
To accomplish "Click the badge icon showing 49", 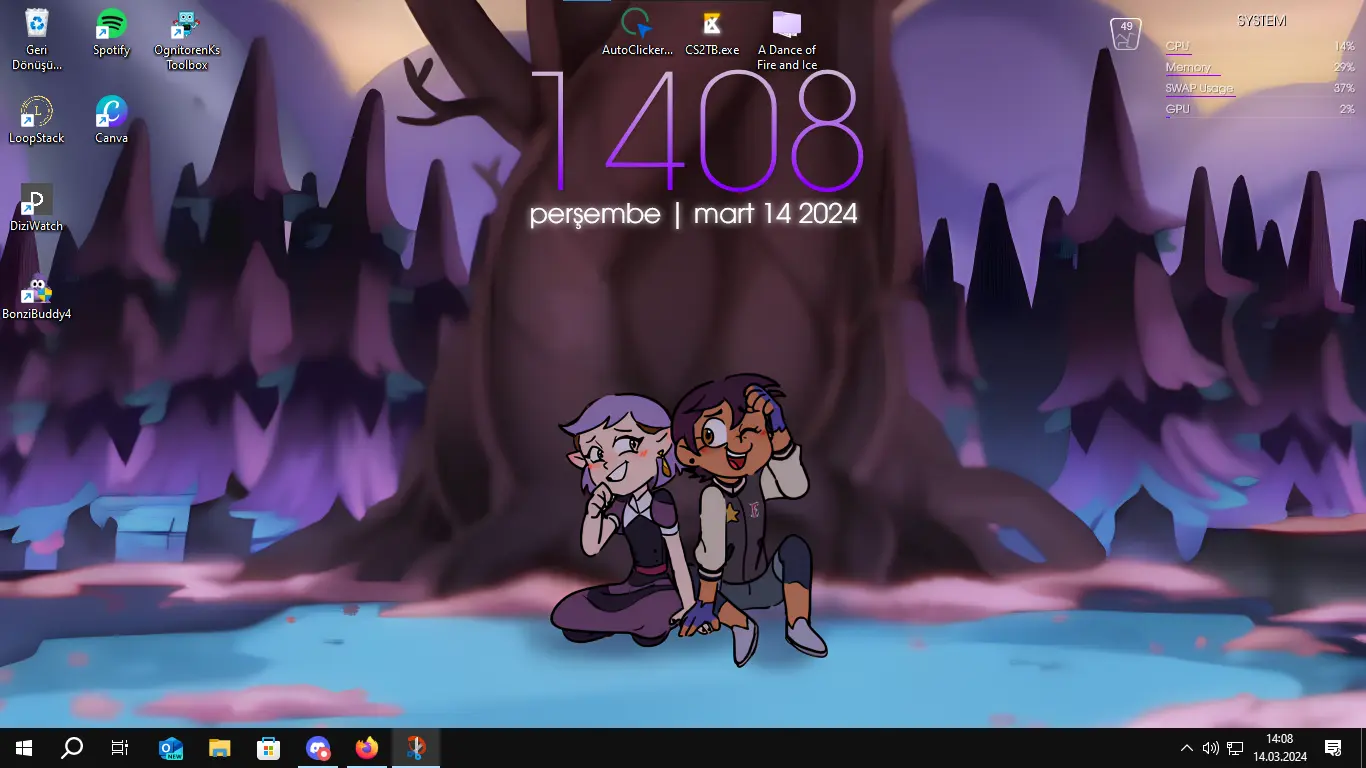I will point(1126,33).
